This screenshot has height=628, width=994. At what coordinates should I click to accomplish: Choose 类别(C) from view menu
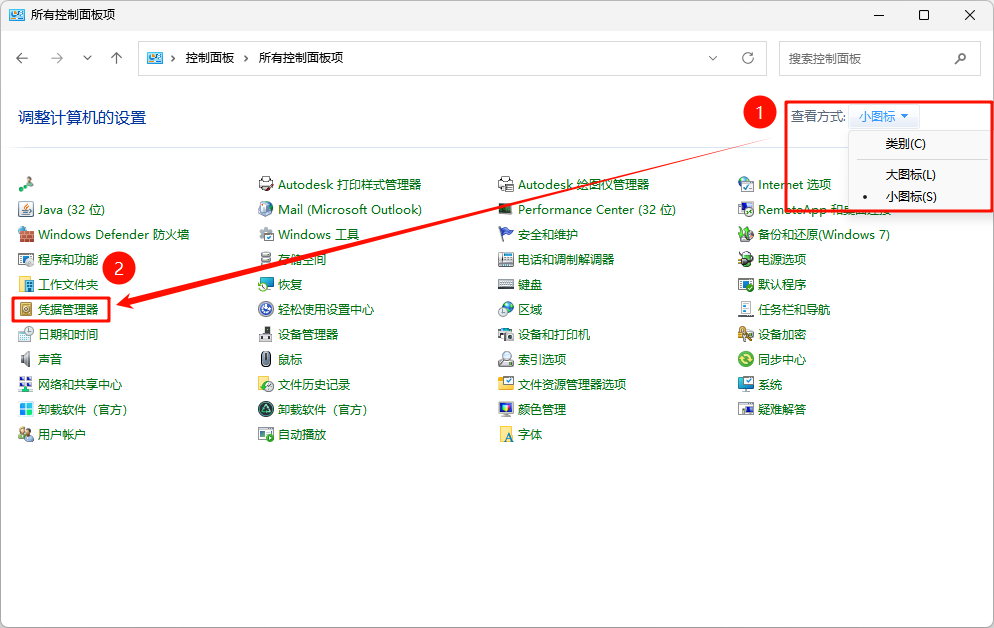click(x=905, y=144)
